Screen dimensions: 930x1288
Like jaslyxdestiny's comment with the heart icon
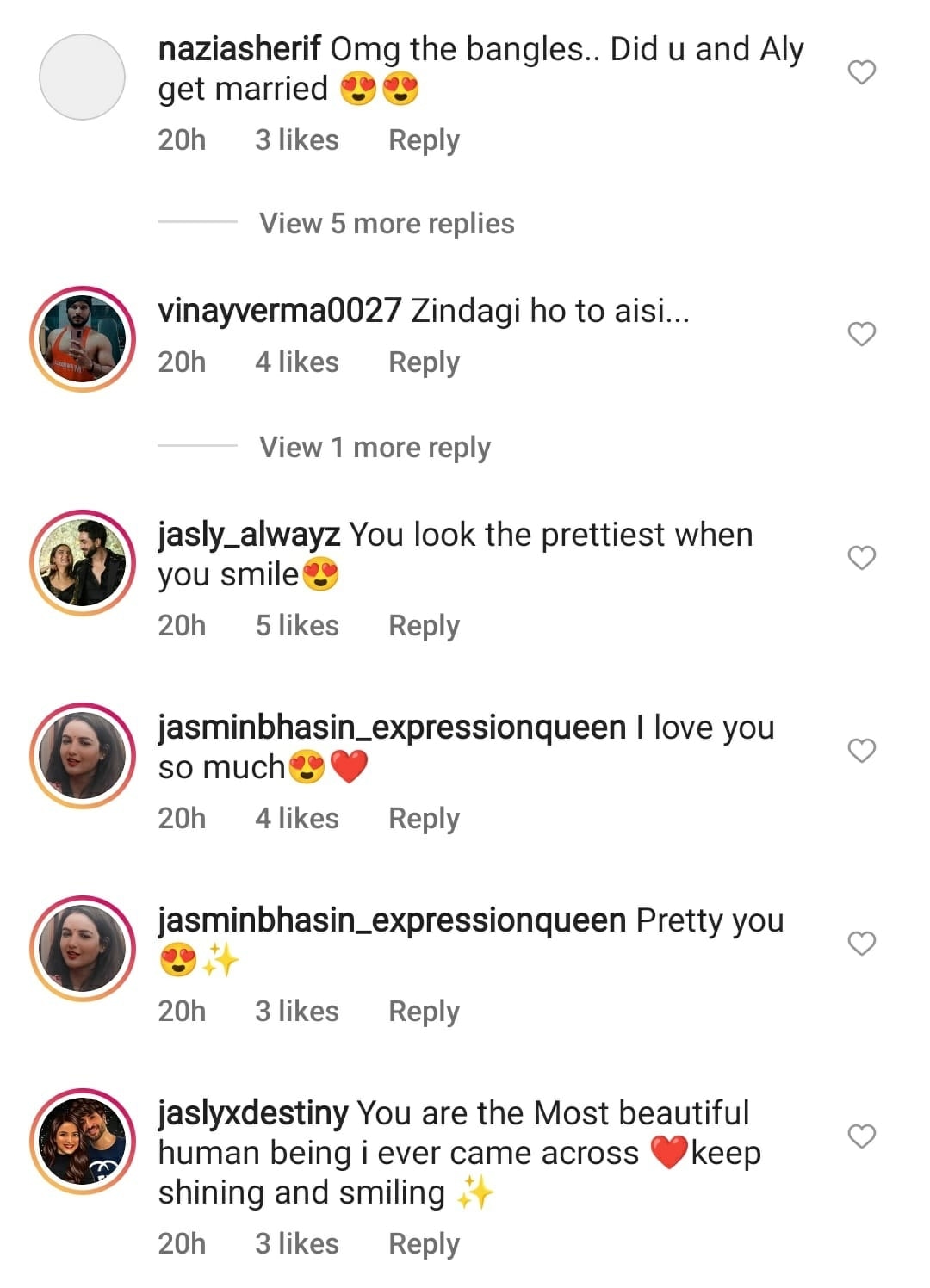[861, 1136]
